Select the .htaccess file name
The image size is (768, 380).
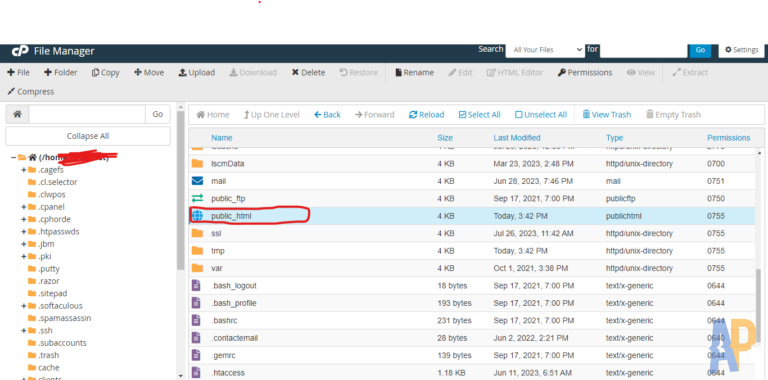[x=228, y=373]
